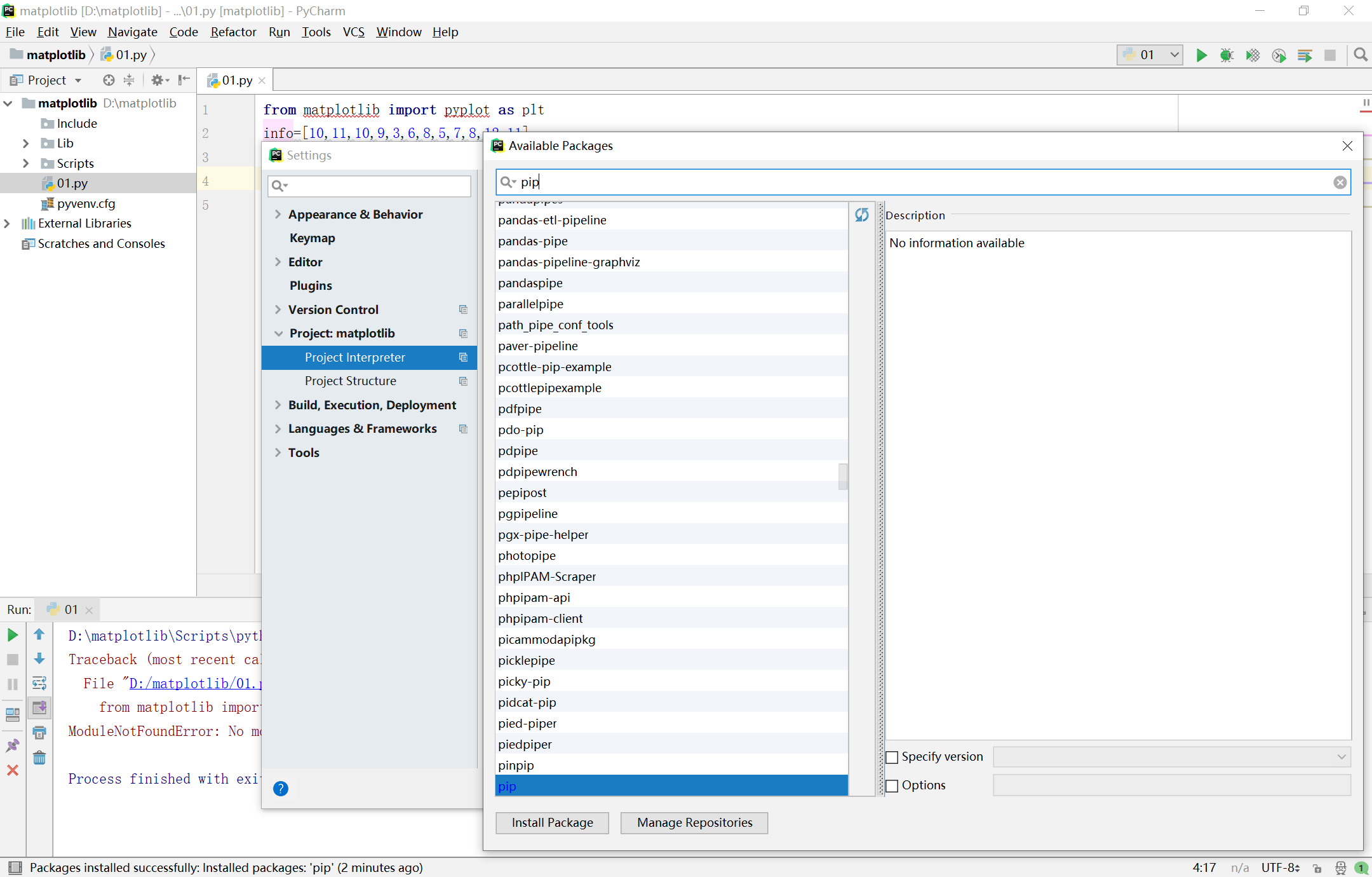Clear the pip search text

(1340, 182)
